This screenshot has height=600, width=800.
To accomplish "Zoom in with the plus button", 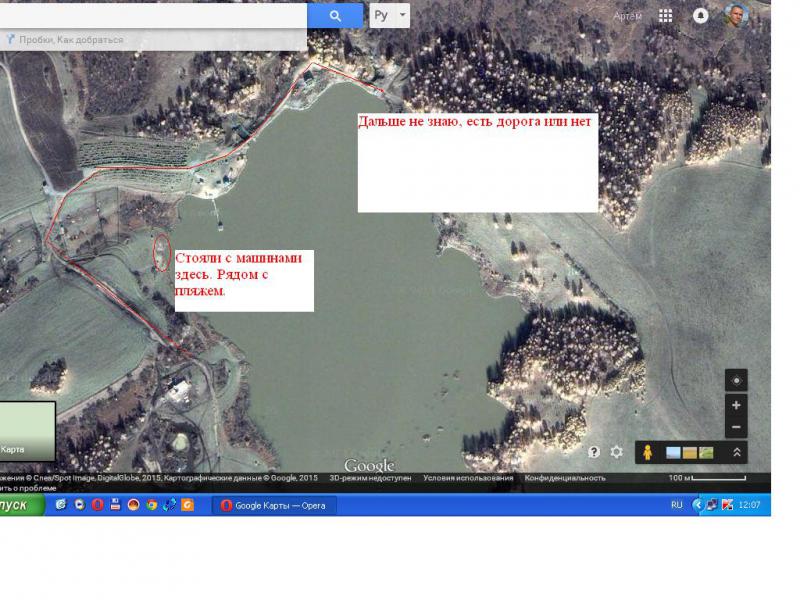I will (x=737, y=405).
